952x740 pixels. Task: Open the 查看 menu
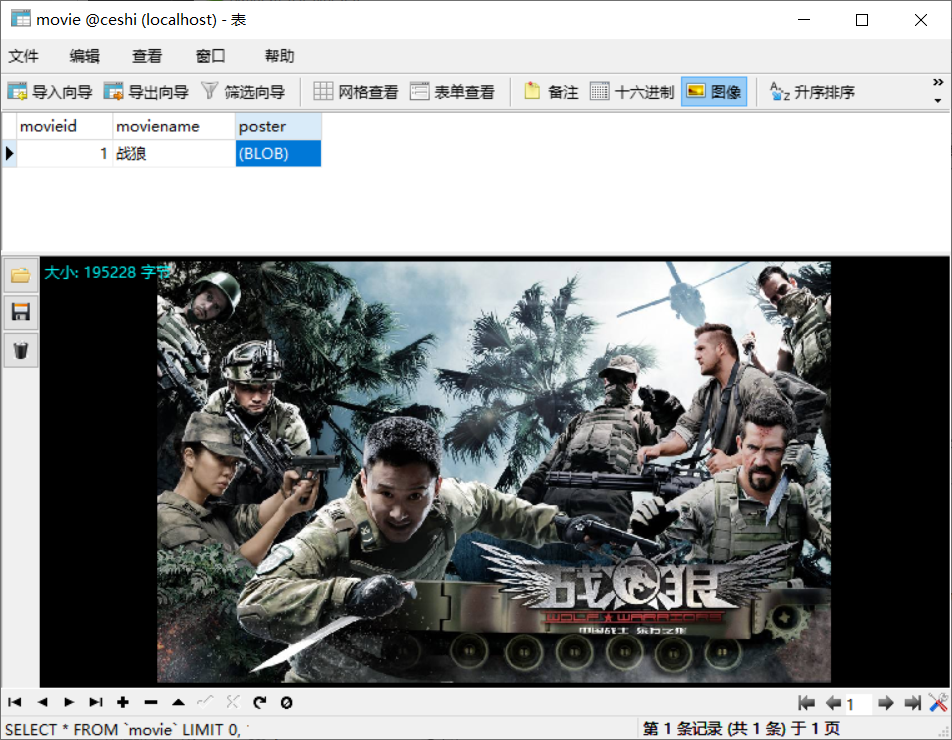pyautogui.click(x=147, y=56)
